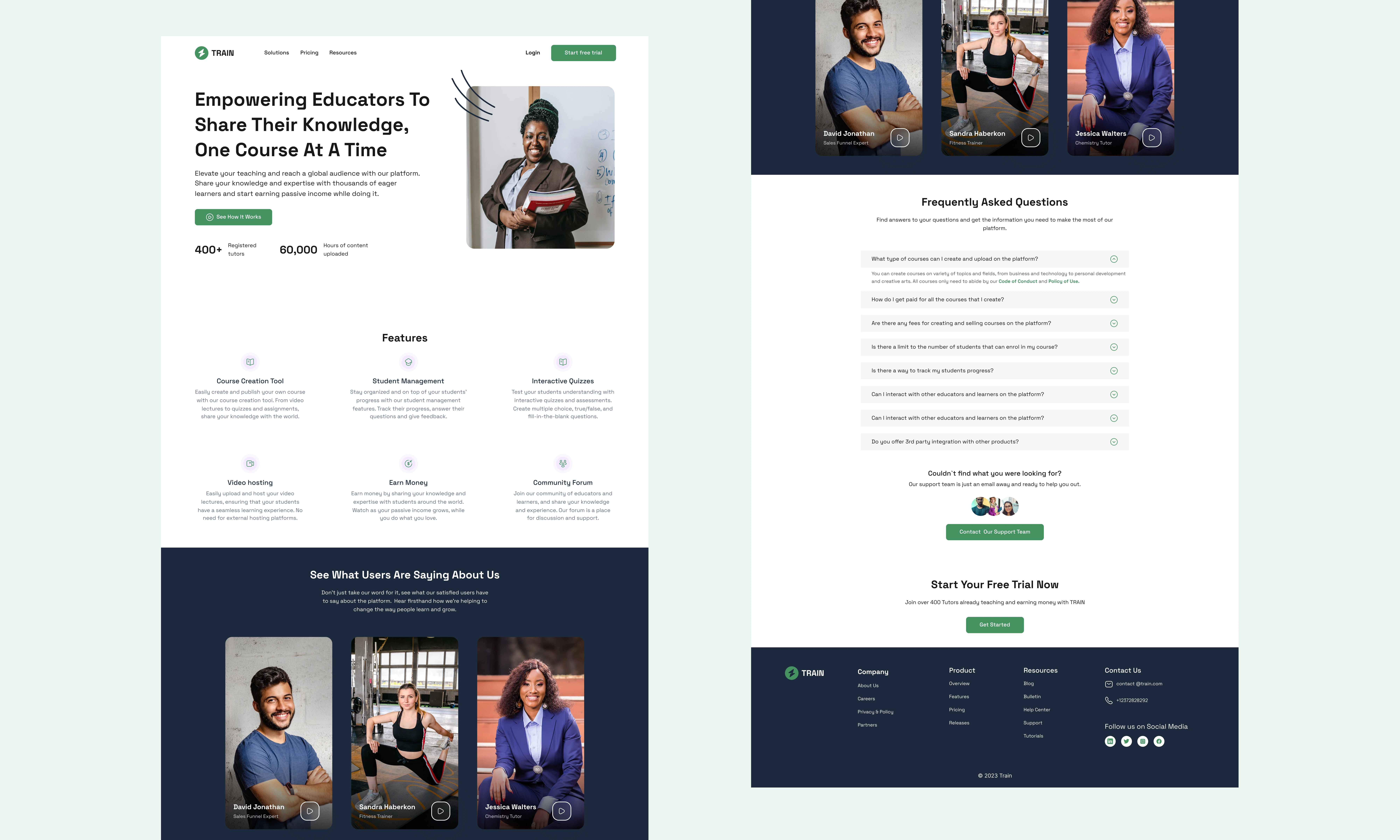Click the +12372828292 phone number
Screen dimensions: 1400x840
(1132, 701)
